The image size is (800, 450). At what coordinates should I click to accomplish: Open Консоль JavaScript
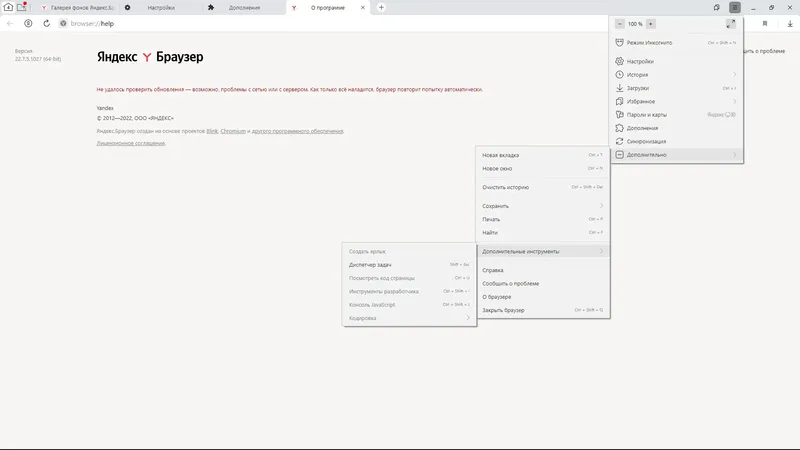[409, 304]
